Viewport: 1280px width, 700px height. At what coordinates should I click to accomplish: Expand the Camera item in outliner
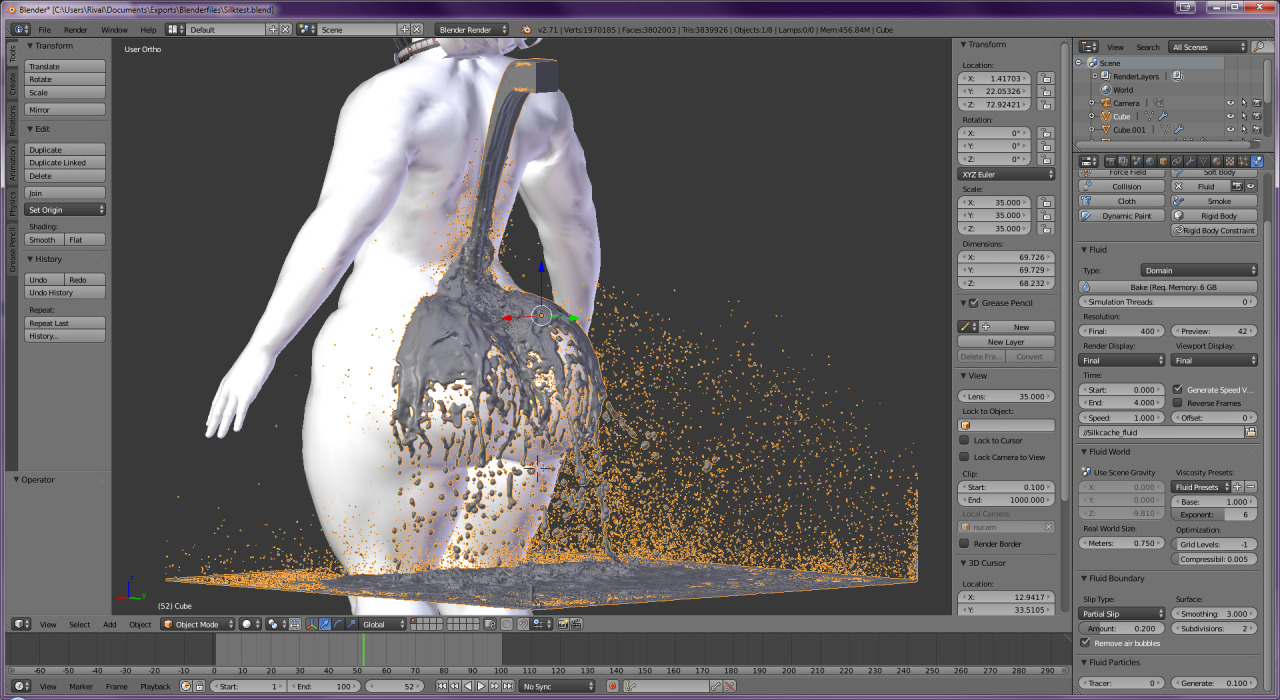pyautogui.click(x=1091, y=103)
